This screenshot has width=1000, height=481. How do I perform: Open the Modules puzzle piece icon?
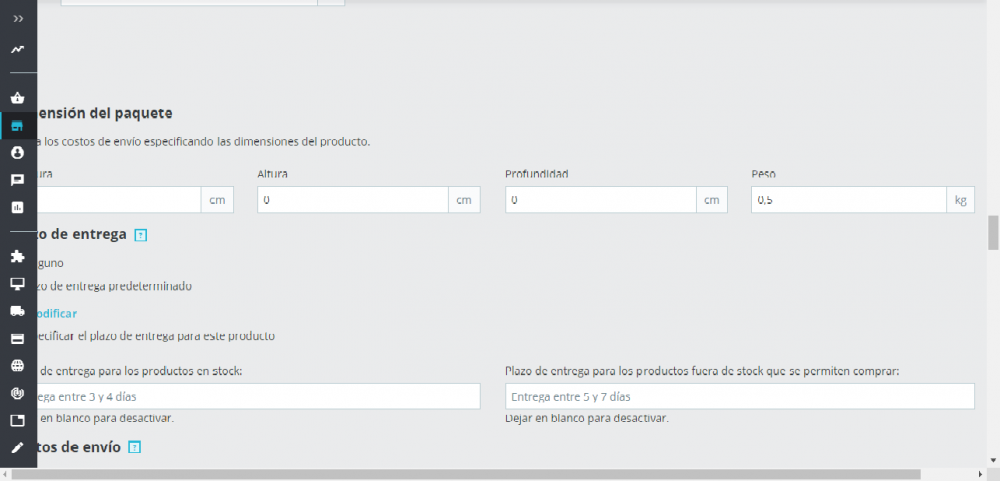[18, 256]
